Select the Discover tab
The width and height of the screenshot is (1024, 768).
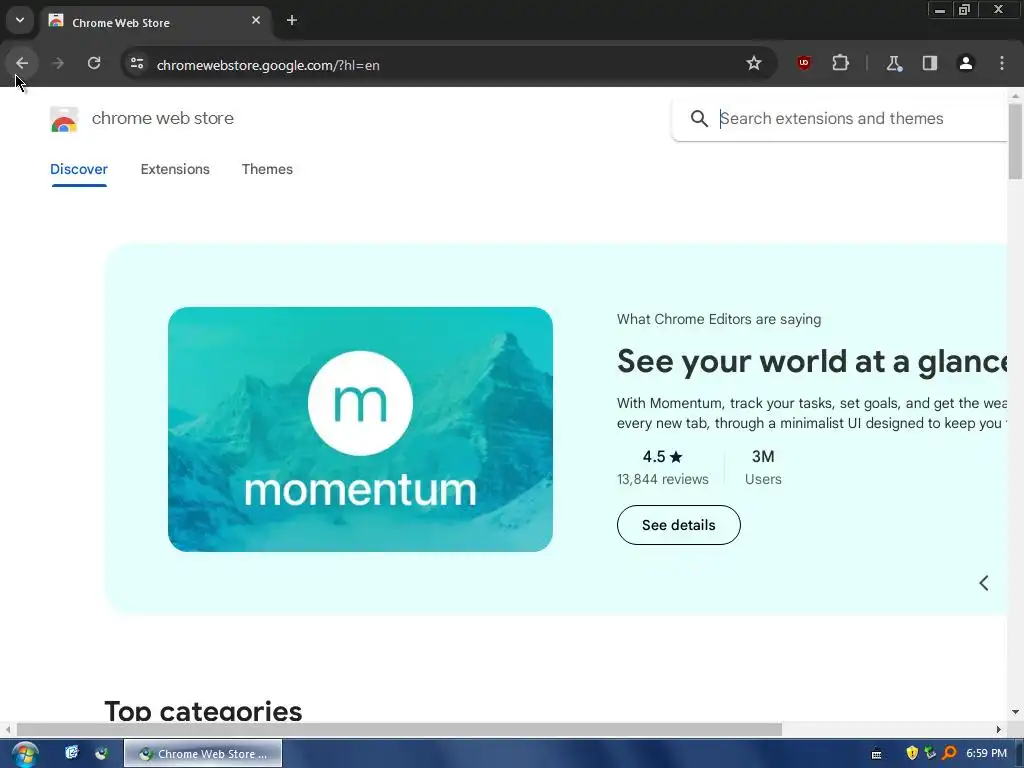(79, 169)
